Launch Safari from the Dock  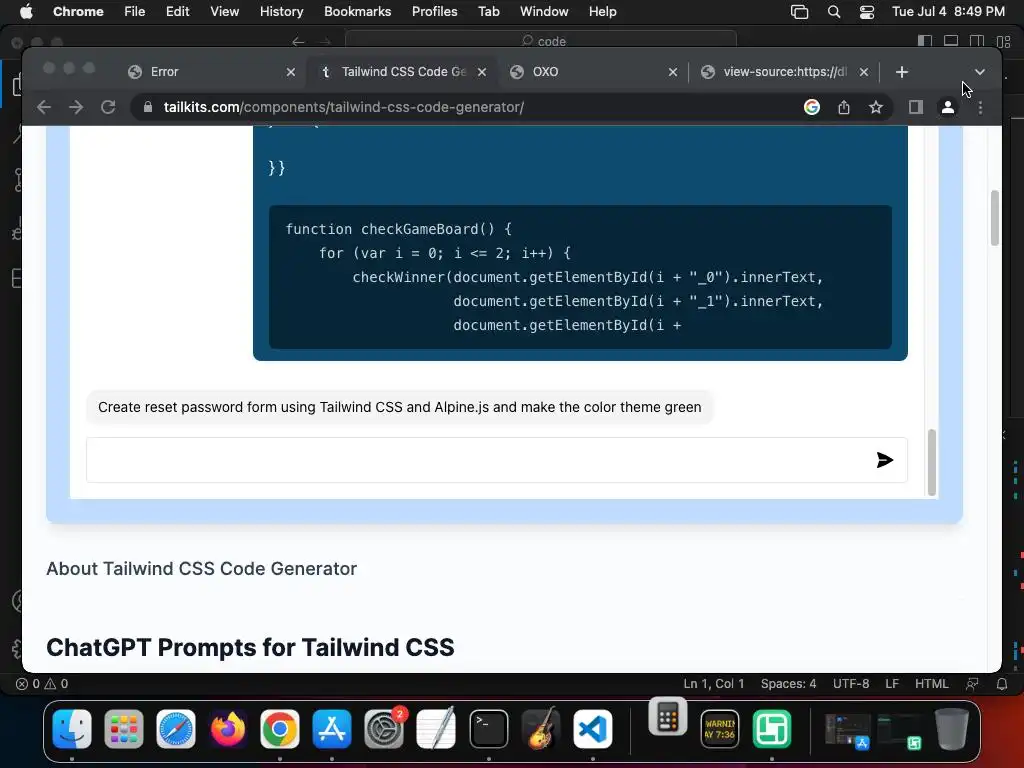coord(176,729)
